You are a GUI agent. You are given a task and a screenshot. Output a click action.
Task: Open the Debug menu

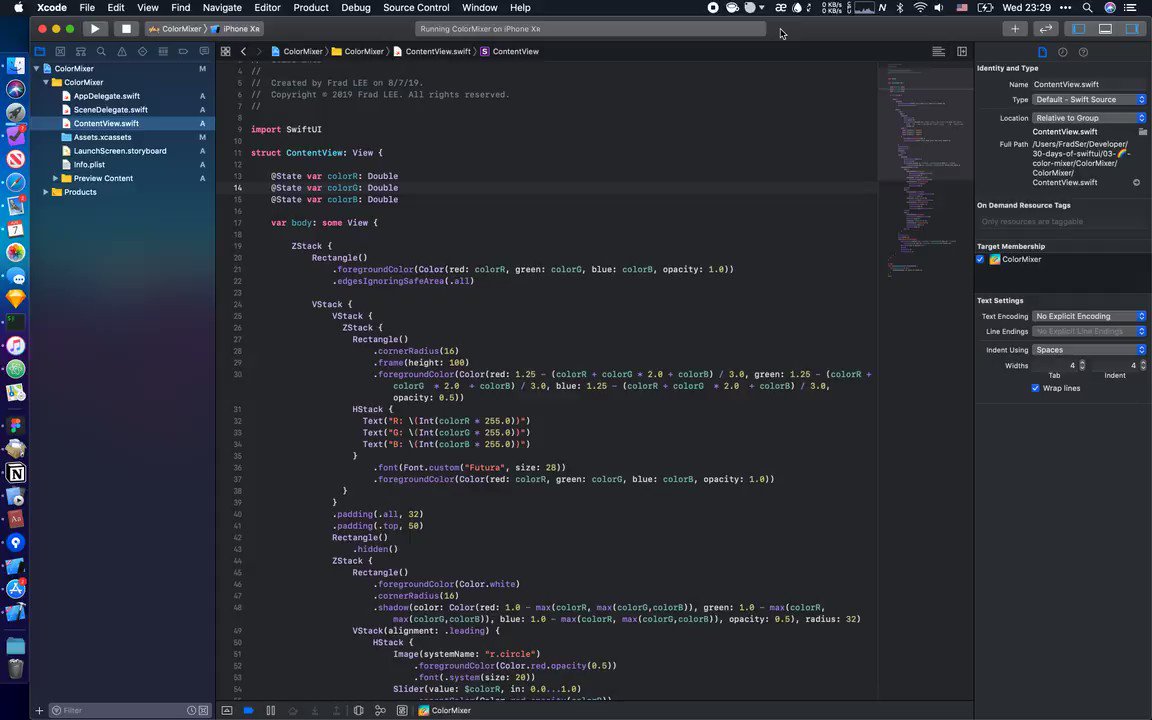356,7
